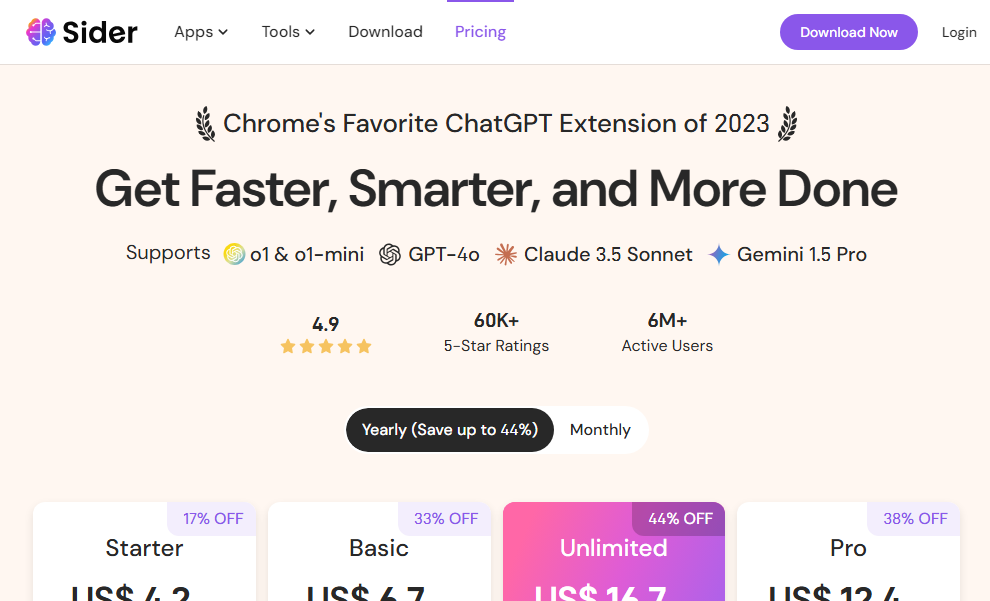
Task: Click the left laurel wreath icon
Action: [x=205, y=124]
